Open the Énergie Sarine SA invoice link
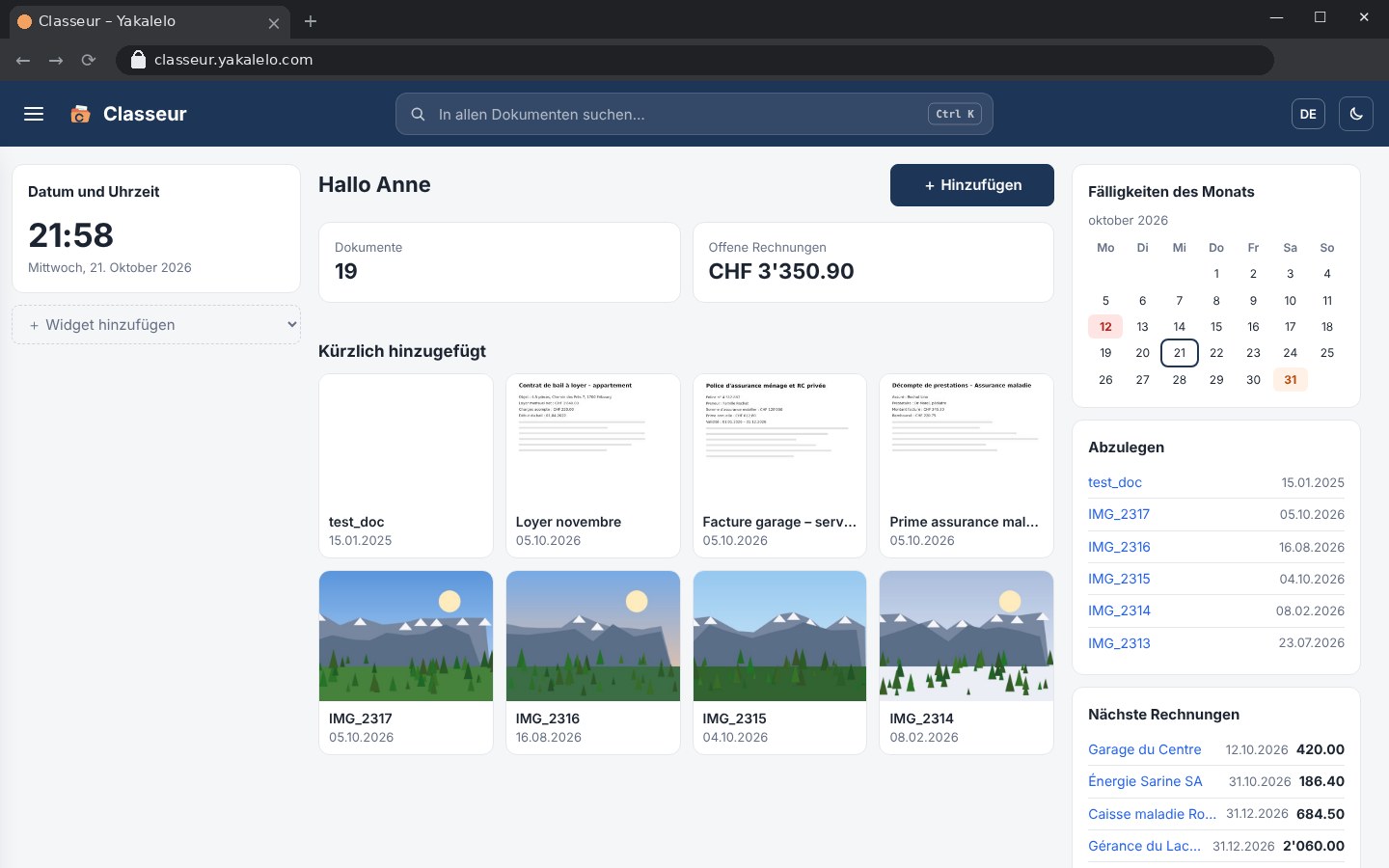This screenshot has height=868, width=1389. coord(1145,781)
